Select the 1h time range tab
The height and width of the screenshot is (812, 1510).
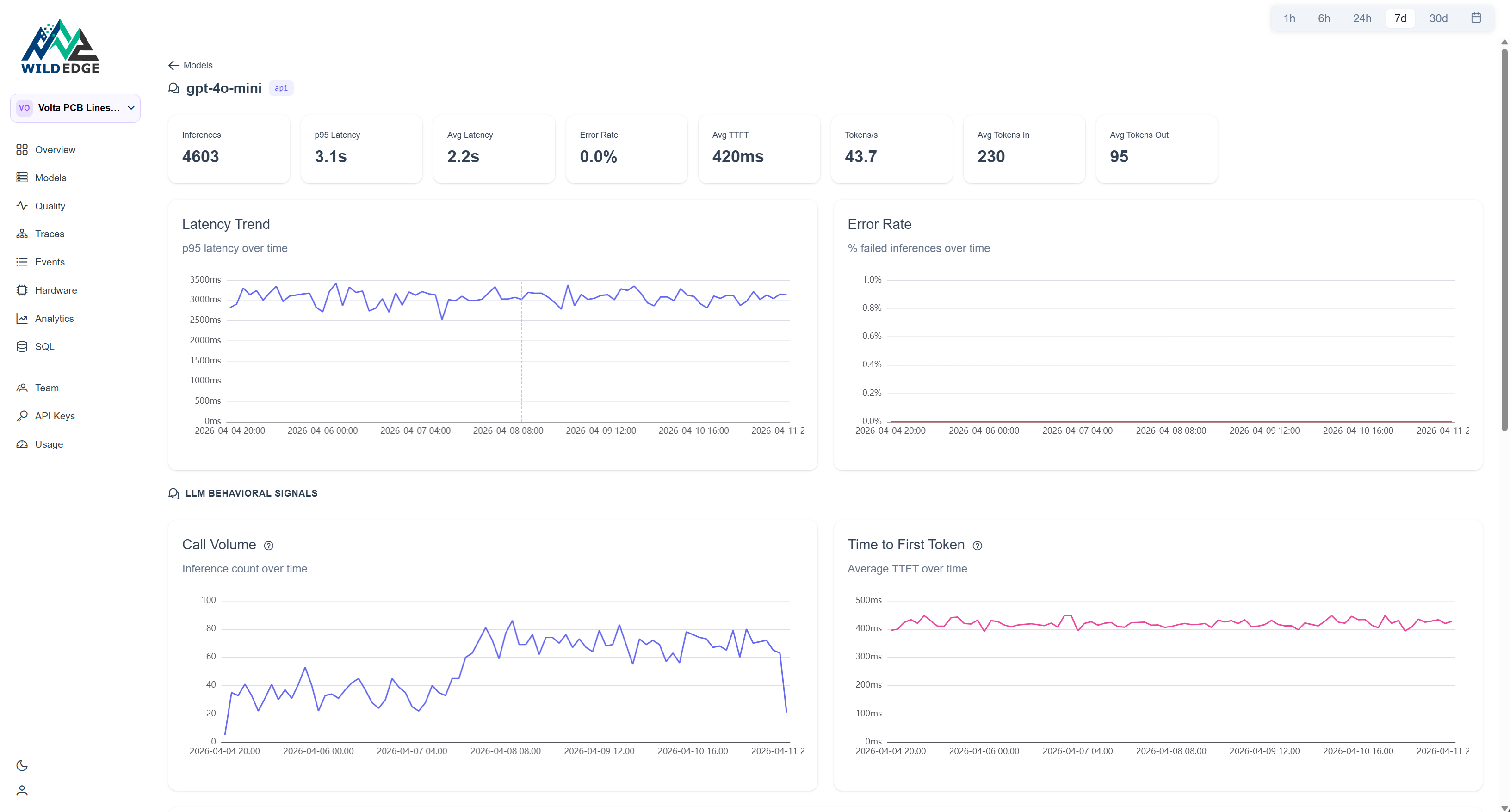(1289, 18)
